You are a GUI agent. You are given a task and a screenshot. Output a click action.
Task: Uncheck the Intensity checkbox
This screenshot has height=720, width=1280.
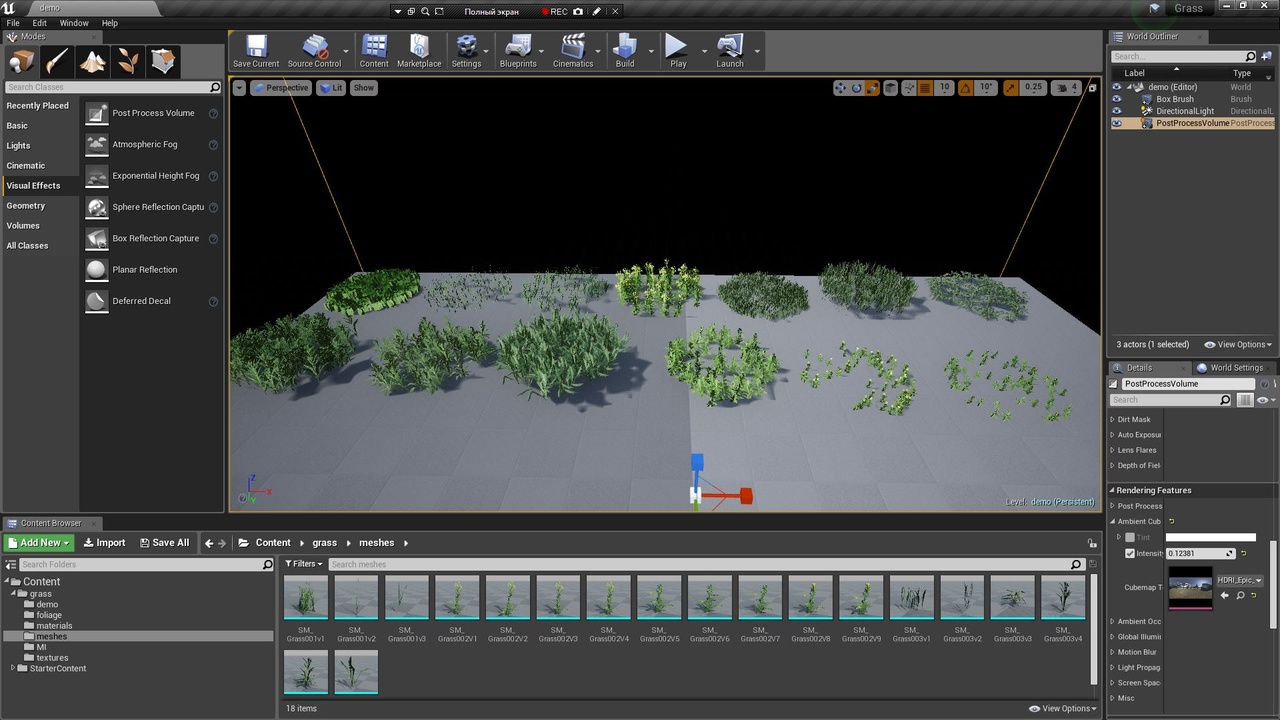coord(1130,553)
